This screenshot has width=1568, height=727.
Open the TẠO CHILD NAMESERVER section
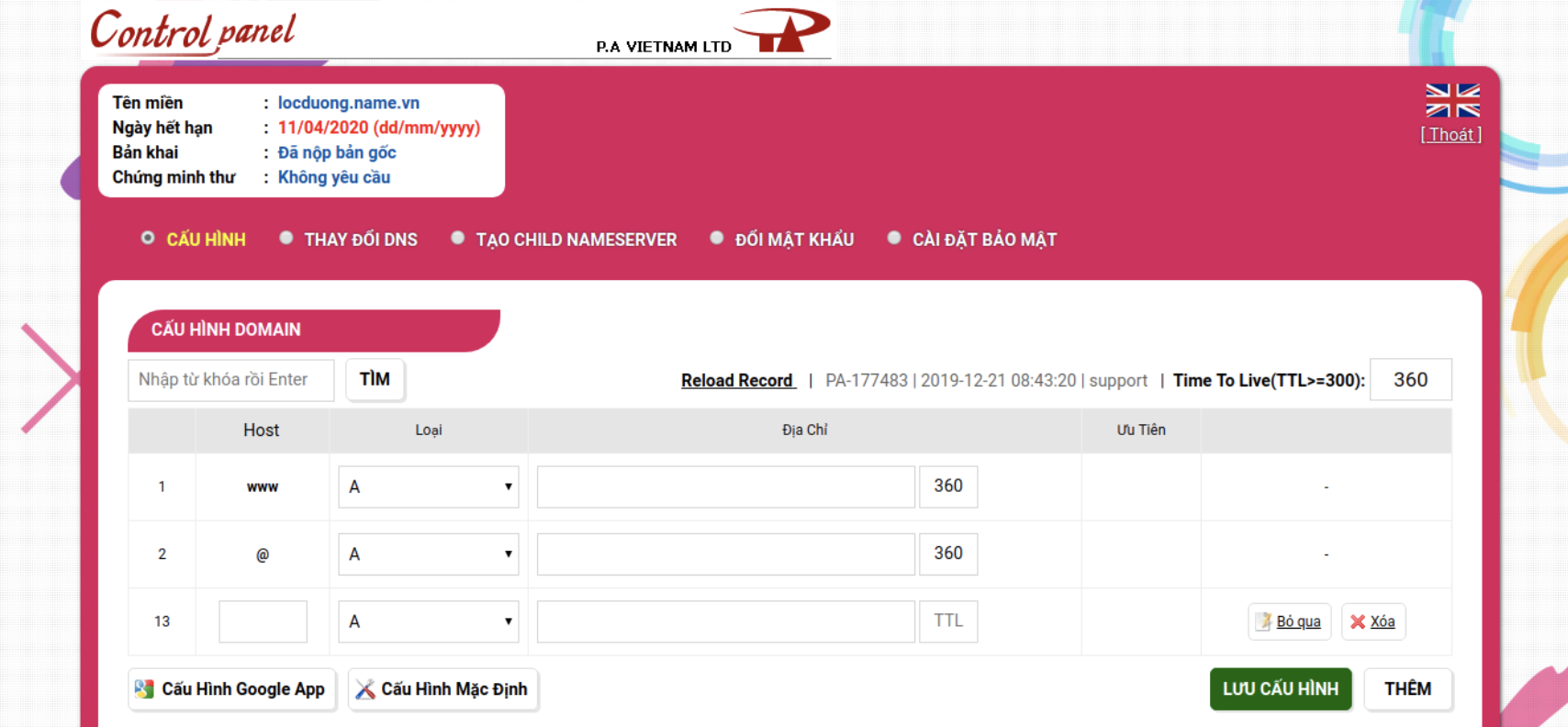click(576, 240)
